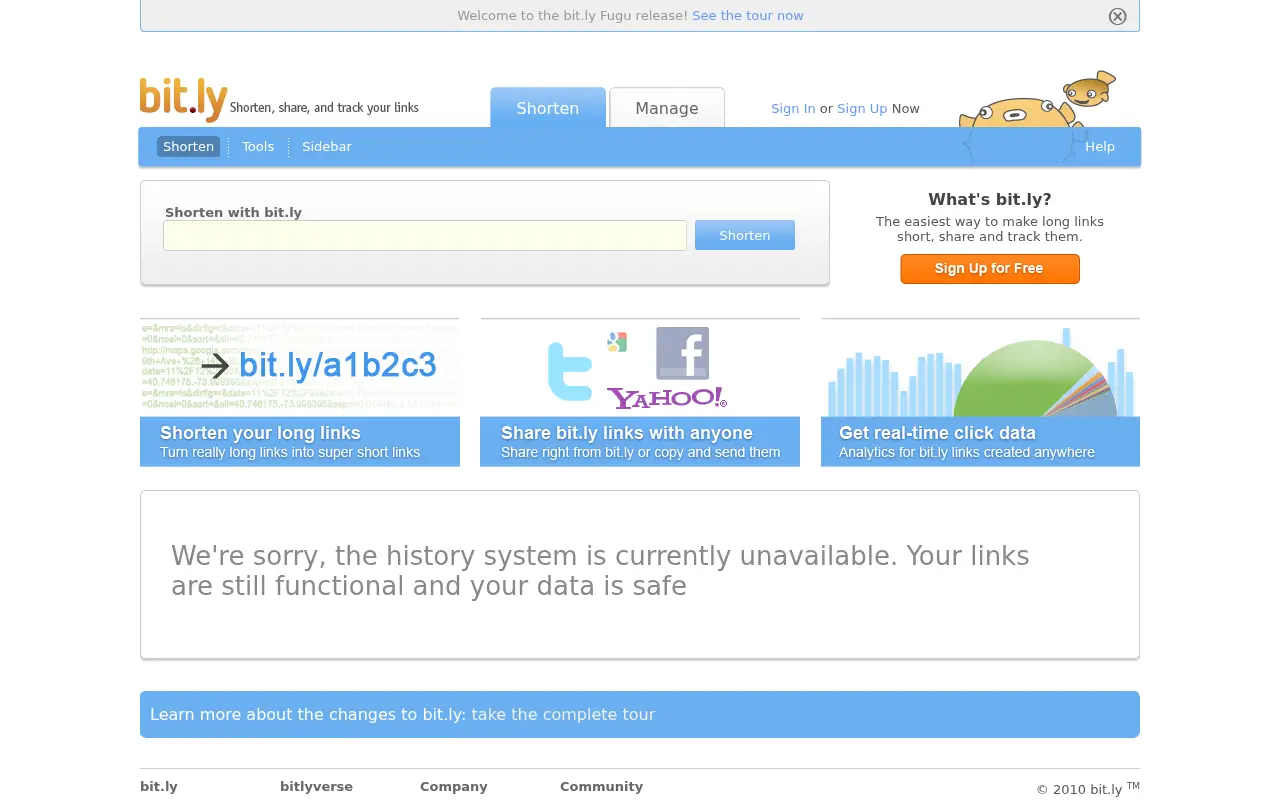
Task: Open Get real-time click data panel
Action: pyautogui.click(x=980, y=392)
